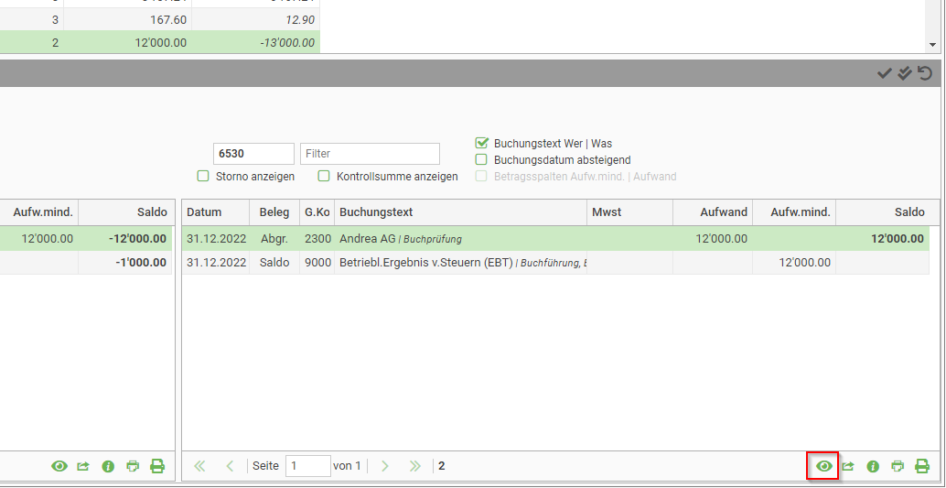
Task: Click G.Ko cell 9000
Action: point(317,262)
